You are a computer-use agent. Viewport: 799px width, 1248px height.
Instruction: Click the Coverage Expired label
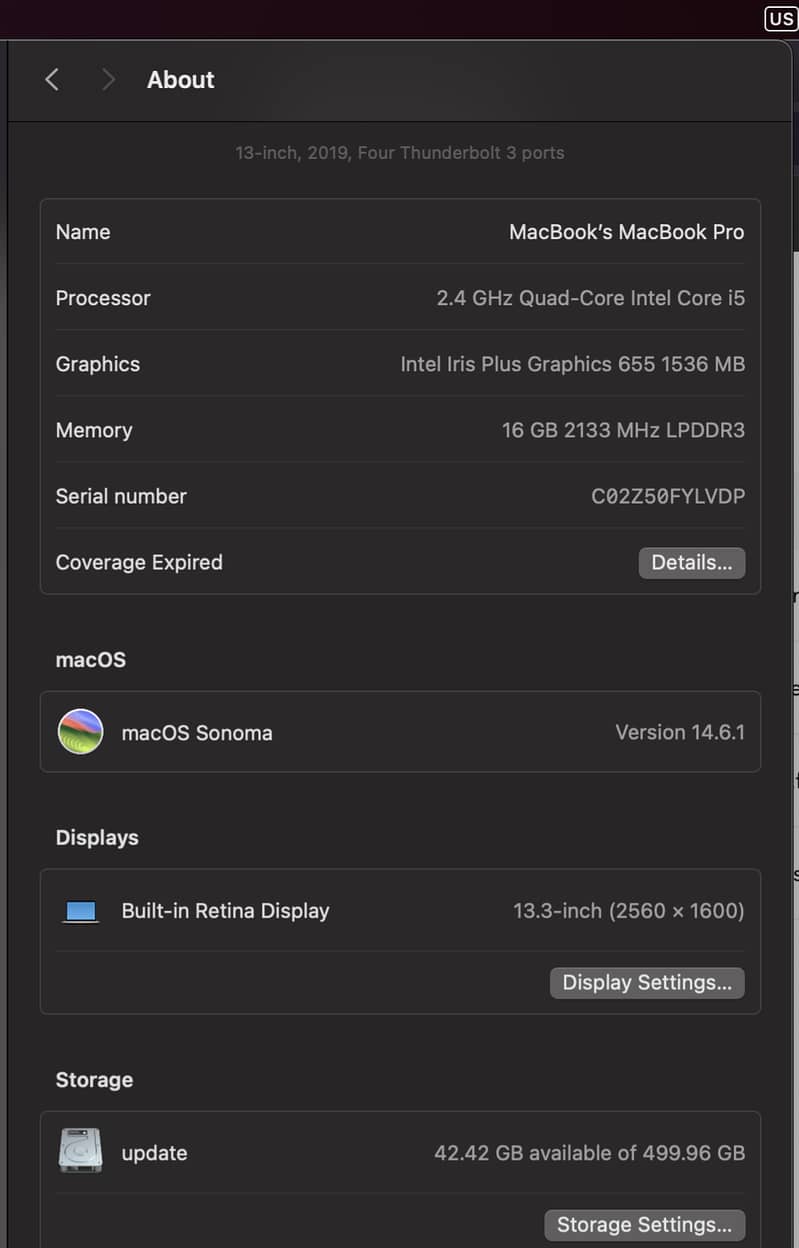tap(139, 562)
